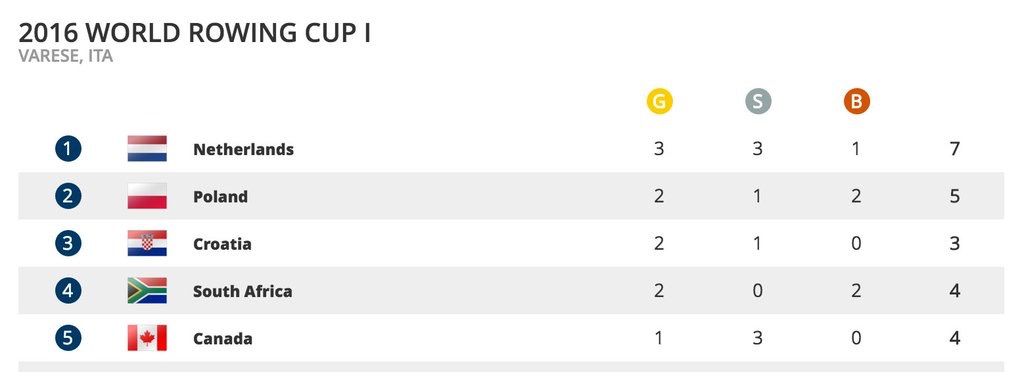The image size is (1024, 372).
Task: Click Netherlands total medal count 7
Action: click(954, 149)
